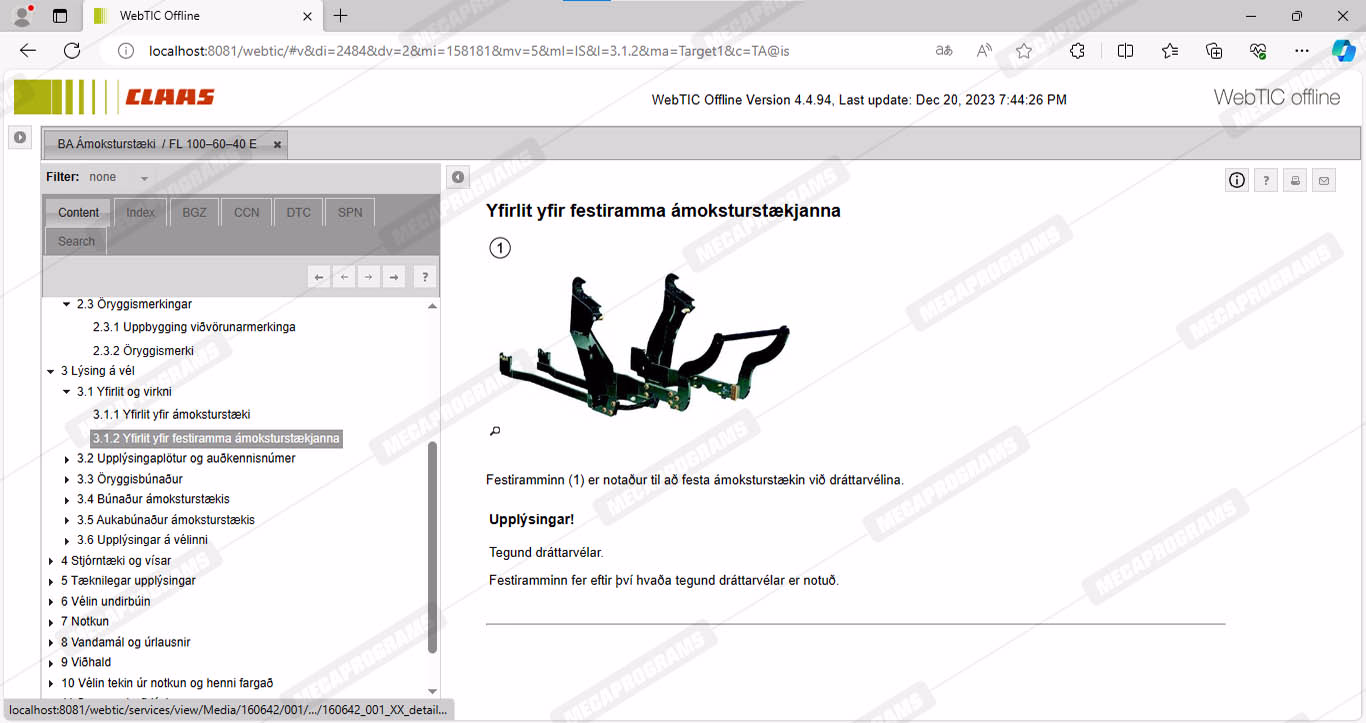Viewport: 1366px width, 723px height.
Task: Click magnifier icon below the frame image
Action: (494, 431)
